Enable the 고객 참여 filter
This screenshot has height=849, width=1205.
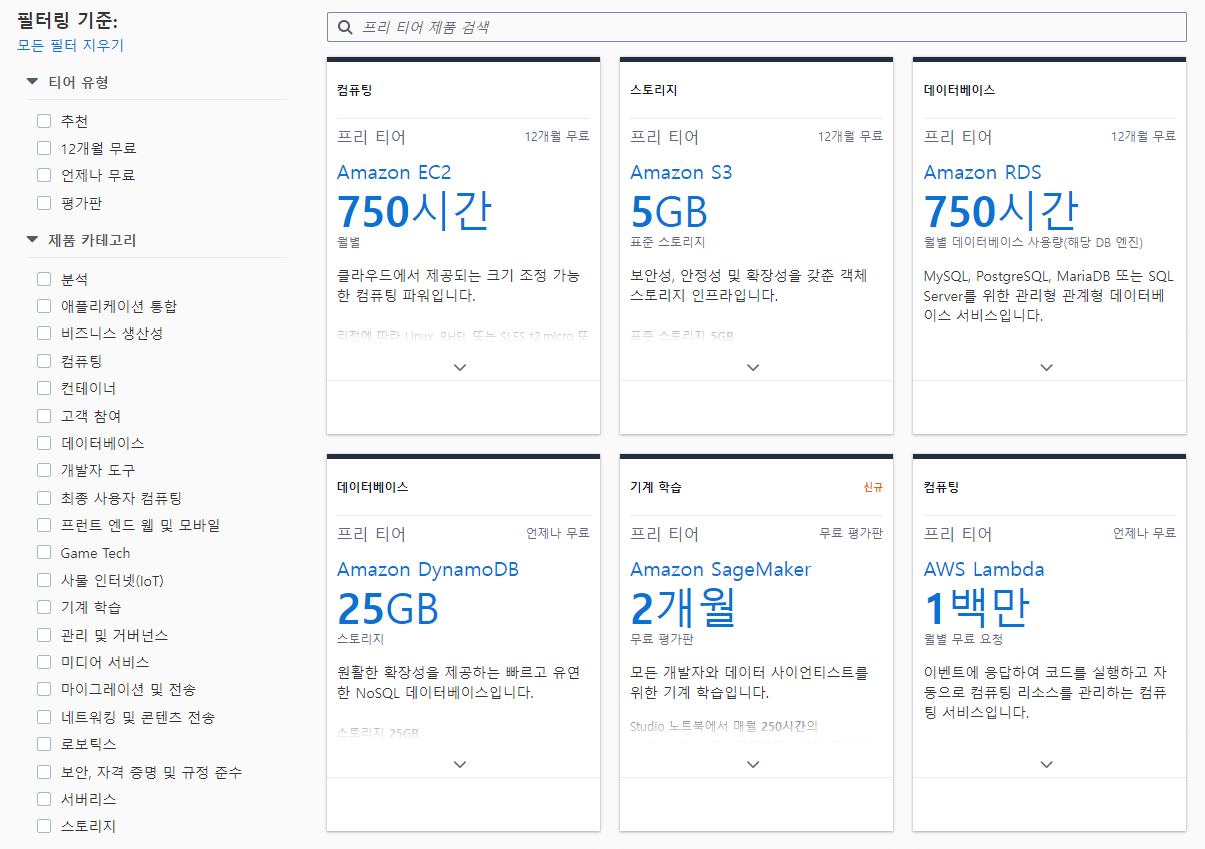(x=44, y=416)
